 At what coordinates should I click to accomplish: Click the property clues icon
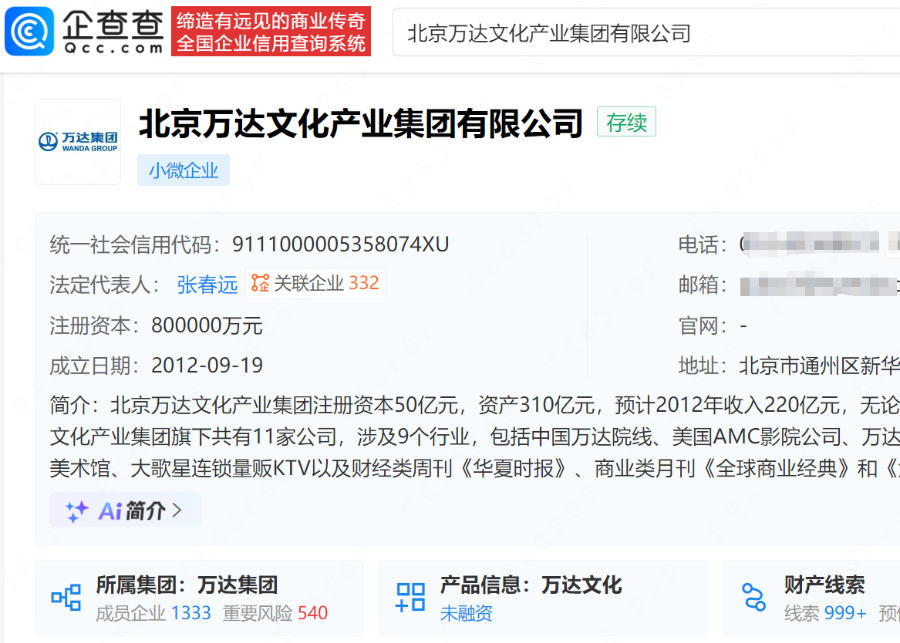[753, 598]
